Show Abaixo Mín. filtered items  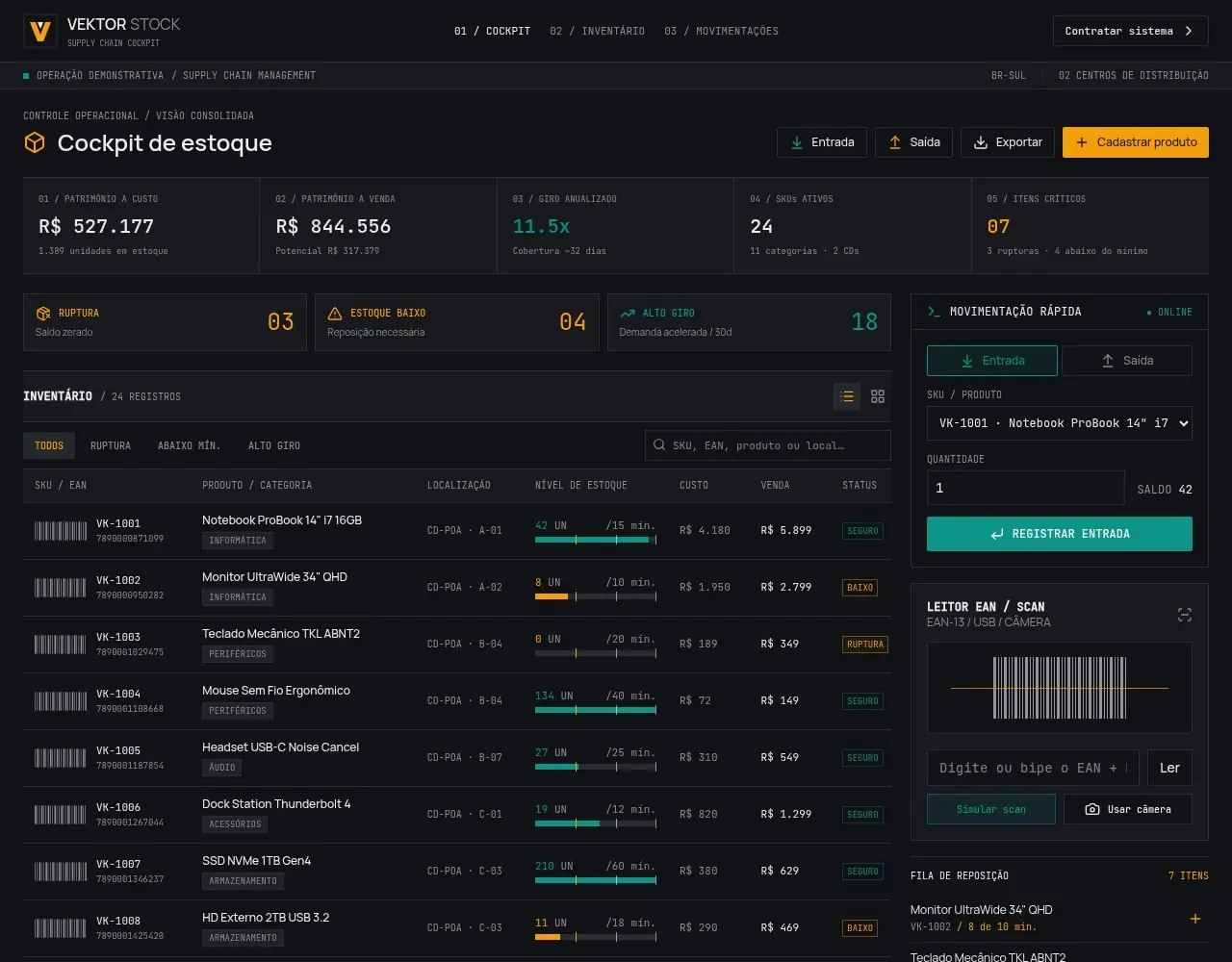[190, 445]
